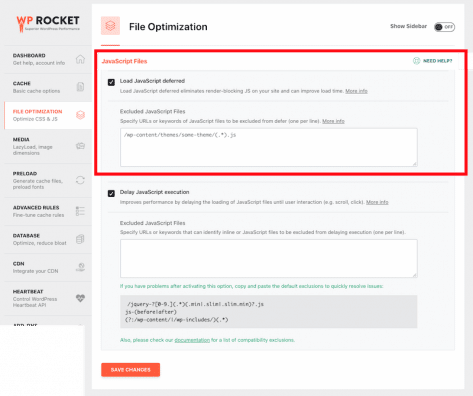Click the Database icon
The width and height of the screenshot is (473, 396).
[x=80, y=239]
